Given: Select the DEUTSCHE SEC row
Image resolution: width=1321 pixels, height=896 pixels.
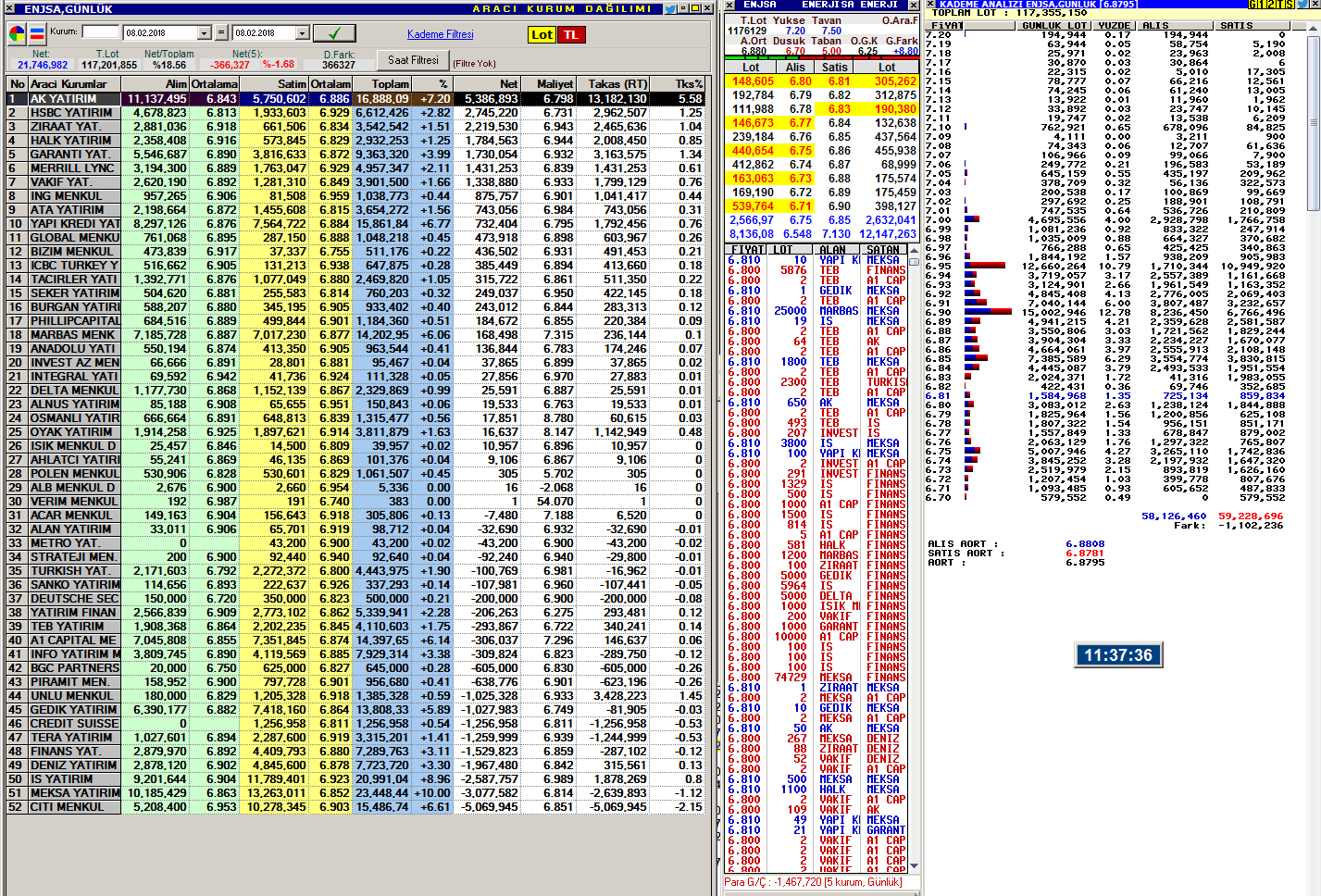Looking at the screenshot, I should 355,598.
